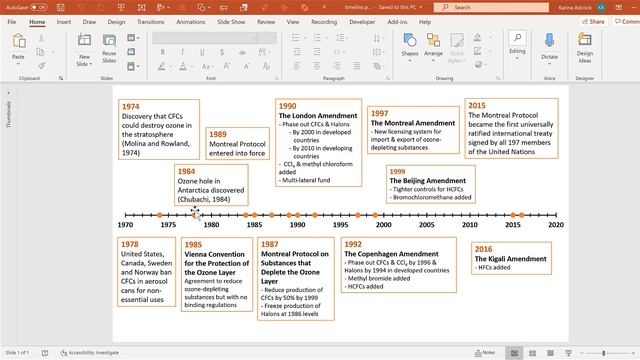The image size is (640, 360).
Task: Click the Comments button
Action: click(x=626, y=22)
